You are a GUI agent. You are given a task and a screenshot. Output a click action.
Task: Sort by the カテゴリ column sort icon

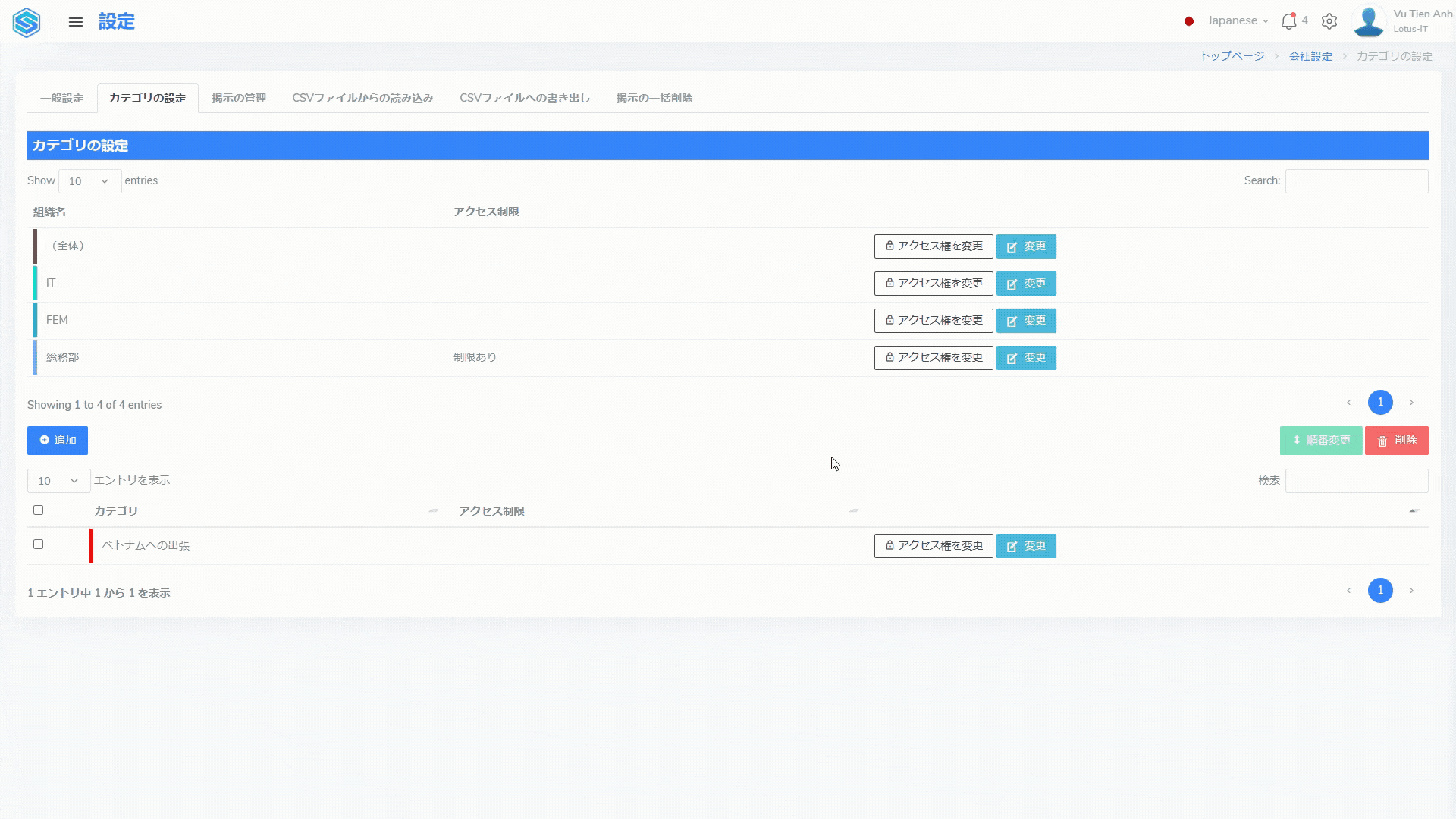click(x=434, y=511)
